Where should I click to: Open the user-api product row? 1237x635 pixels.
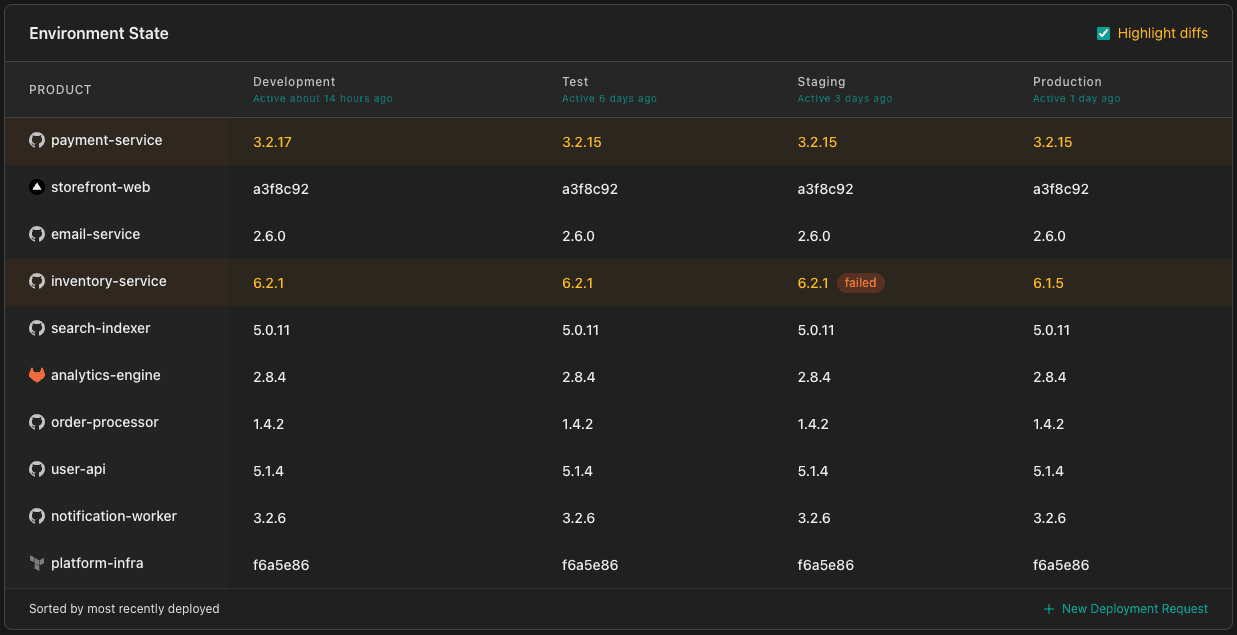point(618,470)
